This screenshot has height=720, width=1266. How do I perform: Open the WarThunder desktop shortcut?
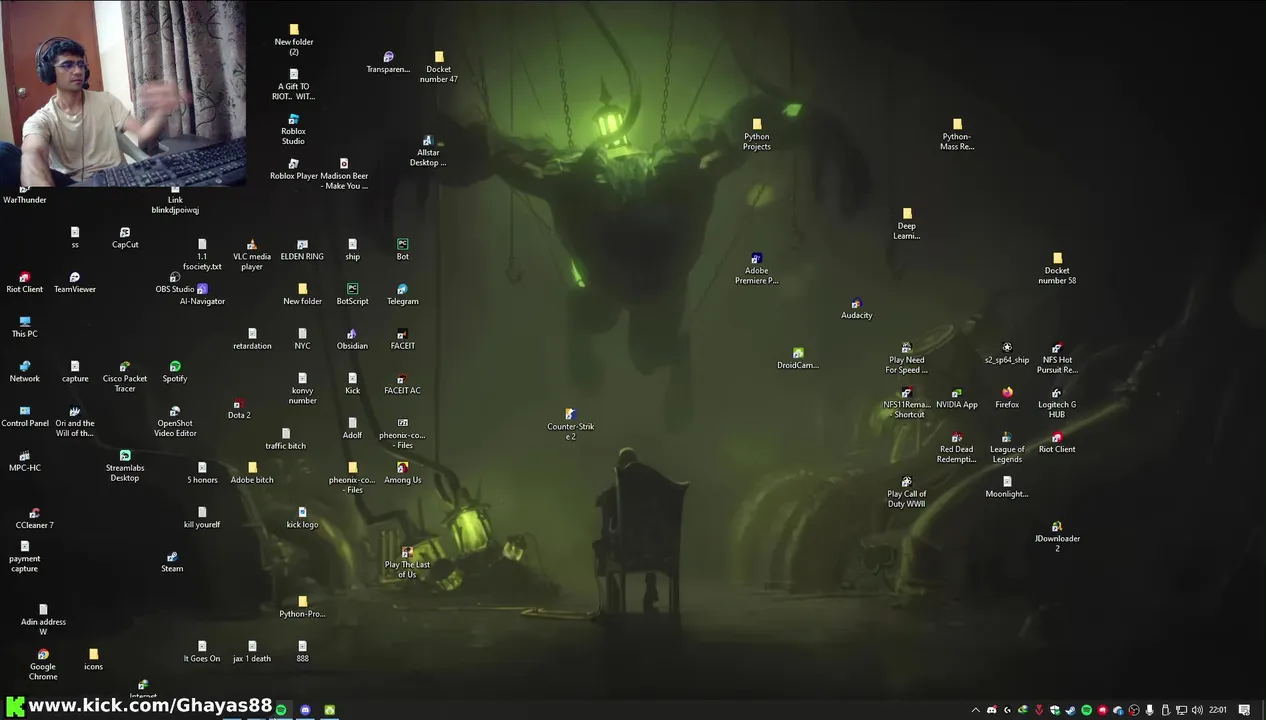click(25, 194)
